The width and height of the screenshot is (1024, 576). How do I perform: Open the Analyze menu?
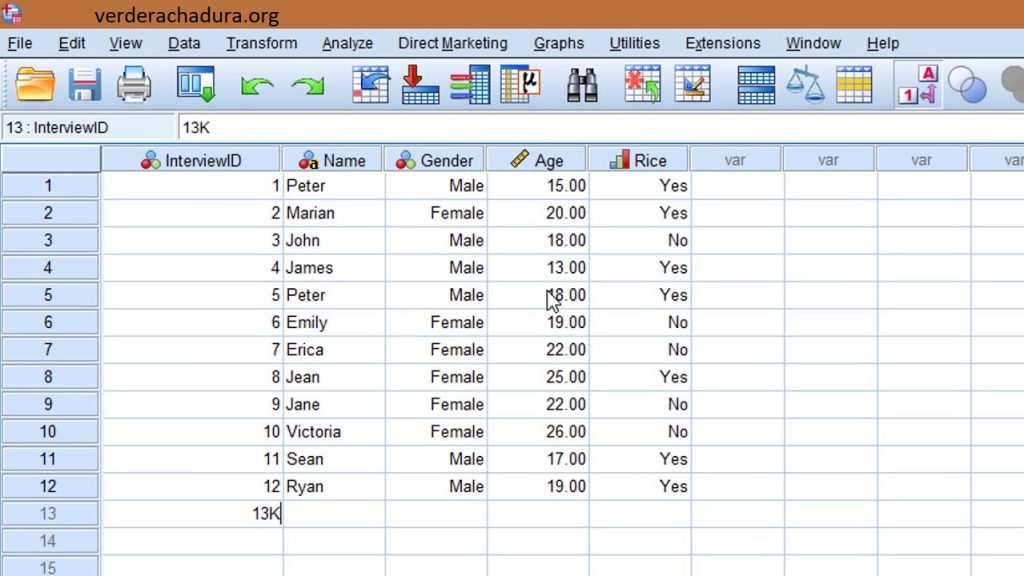pos(347,43)
